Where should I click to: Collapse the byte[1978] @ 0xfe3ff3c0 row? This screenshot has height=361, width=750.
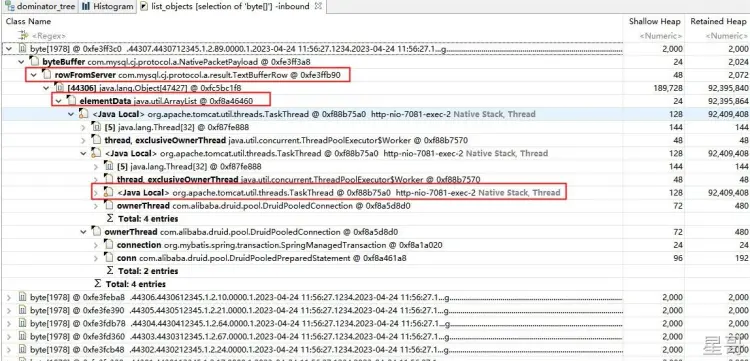[9, 49]
